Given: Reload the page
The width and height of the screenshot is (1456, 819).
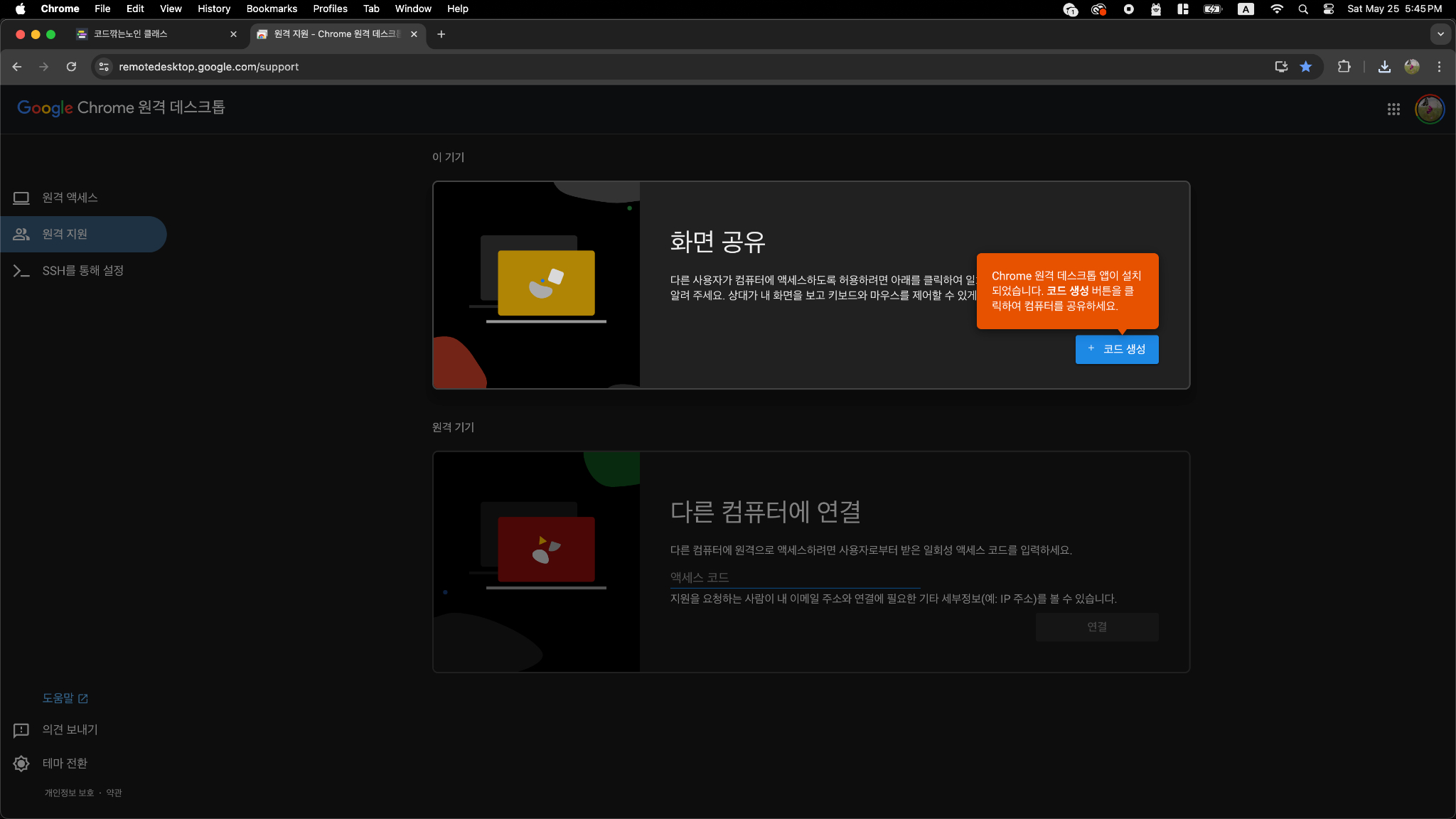Looking at the screenshot, I should [x=71, y=67].
